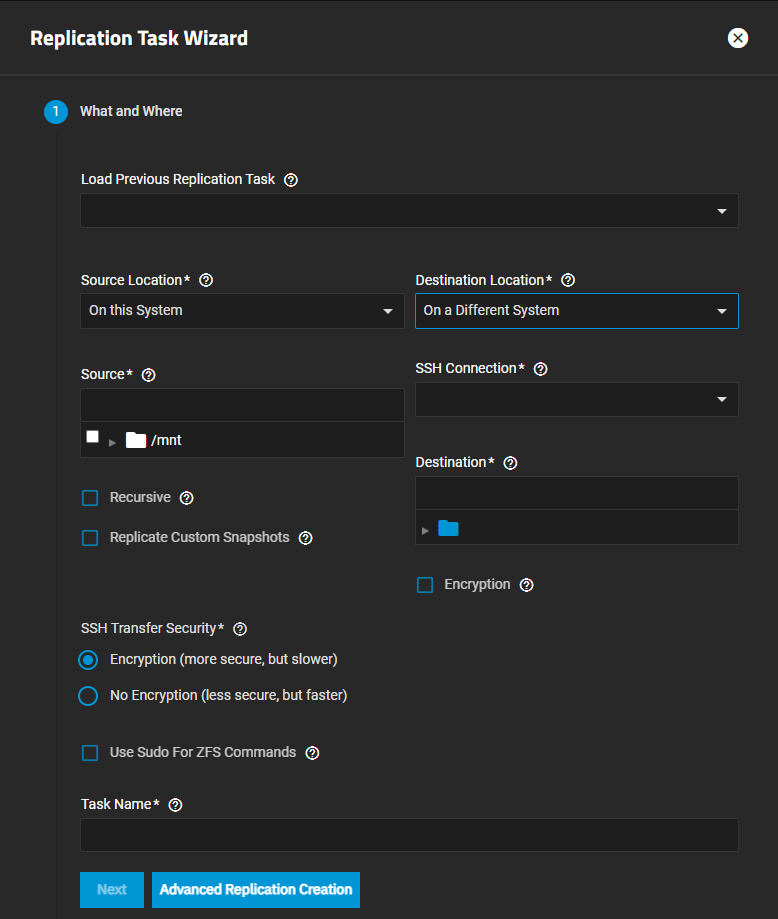778x919 pixels.
Task: Expand the destination folder tree node
Action: 426,529
